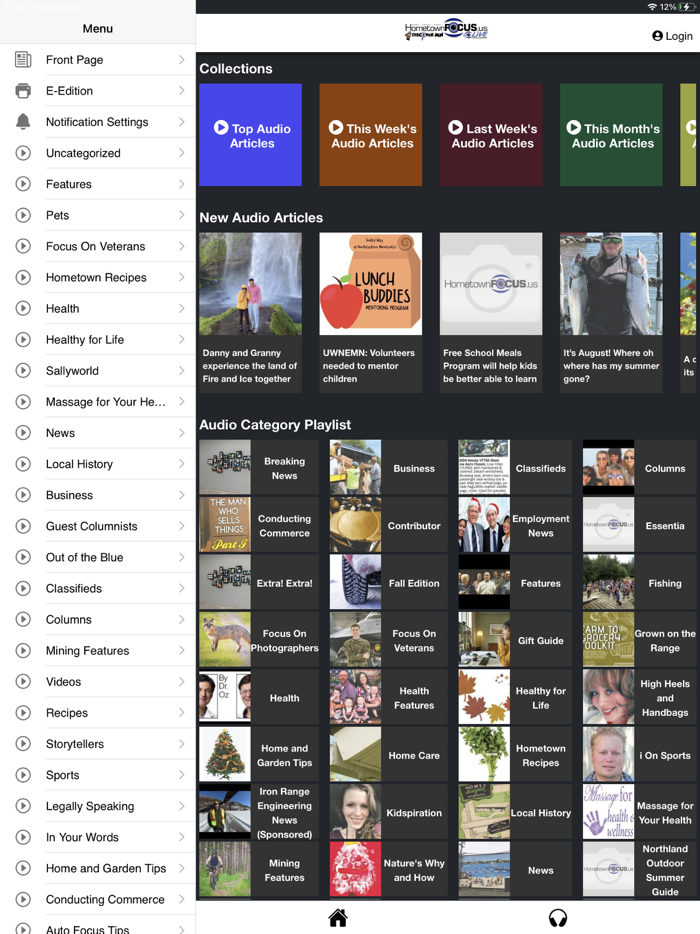Open Employment News audio category
The image size is (700, 934).
[x=515, y=525]
